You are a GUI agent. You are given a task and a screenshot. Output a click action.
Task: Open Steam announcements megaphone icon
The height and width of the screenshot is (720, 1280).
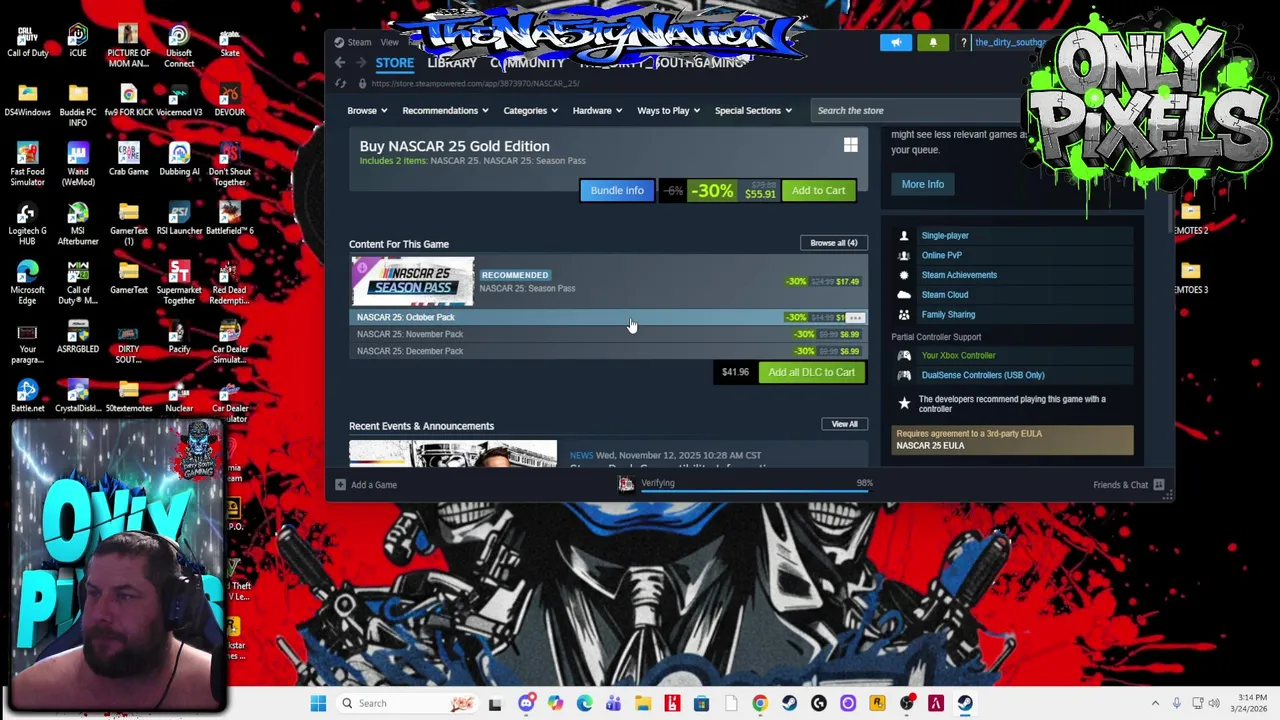(x=896, y=42)
